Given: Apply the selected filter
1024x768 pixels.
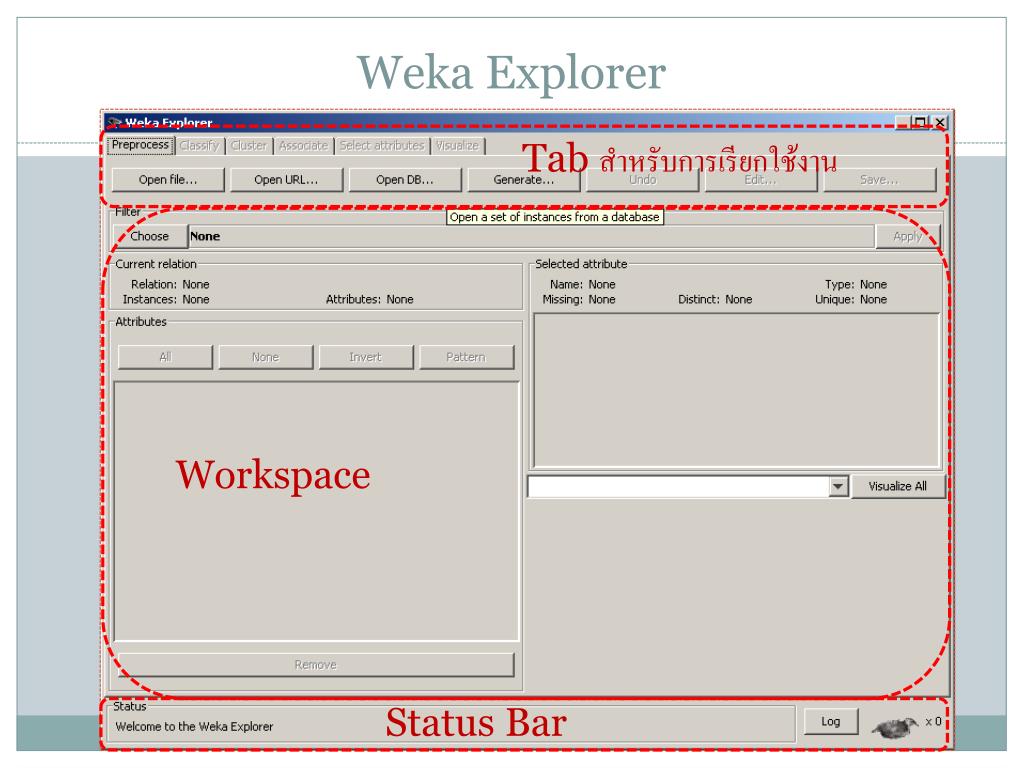Looking at the screenshot, I should pos(908,236).
